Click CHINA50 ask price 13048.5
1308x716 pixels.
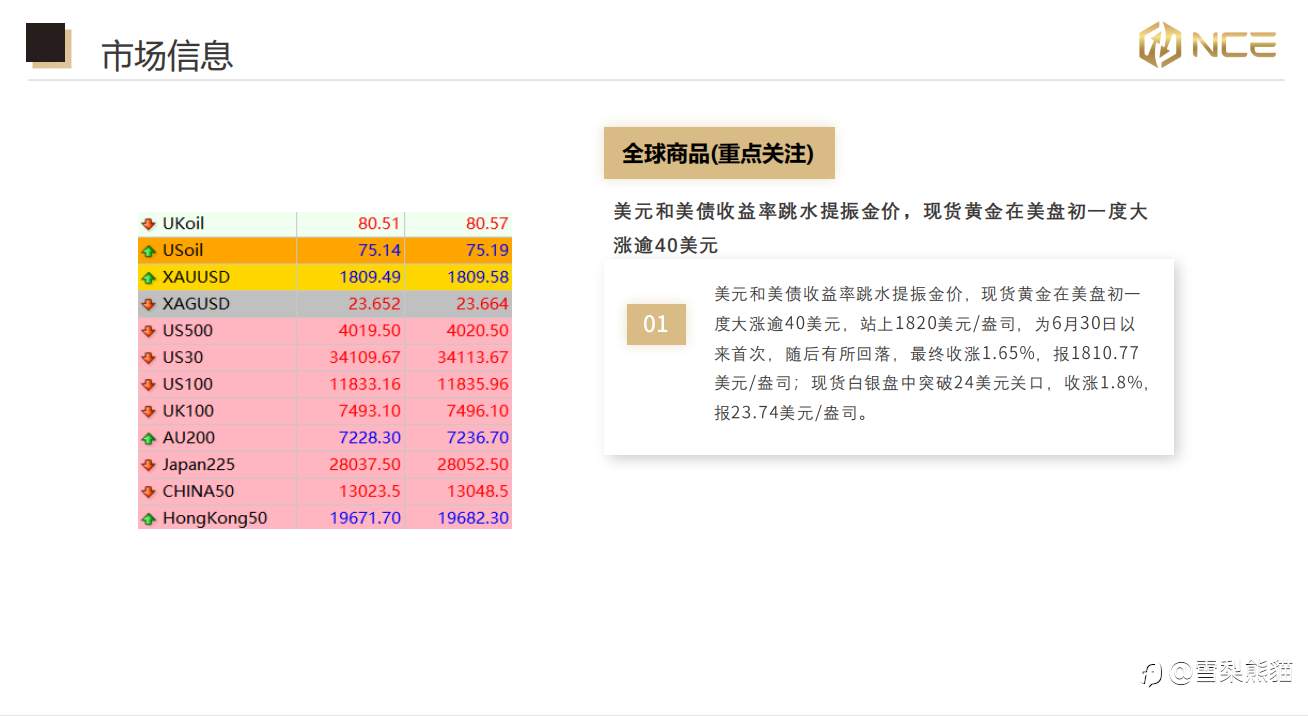(x=478, y=492)
